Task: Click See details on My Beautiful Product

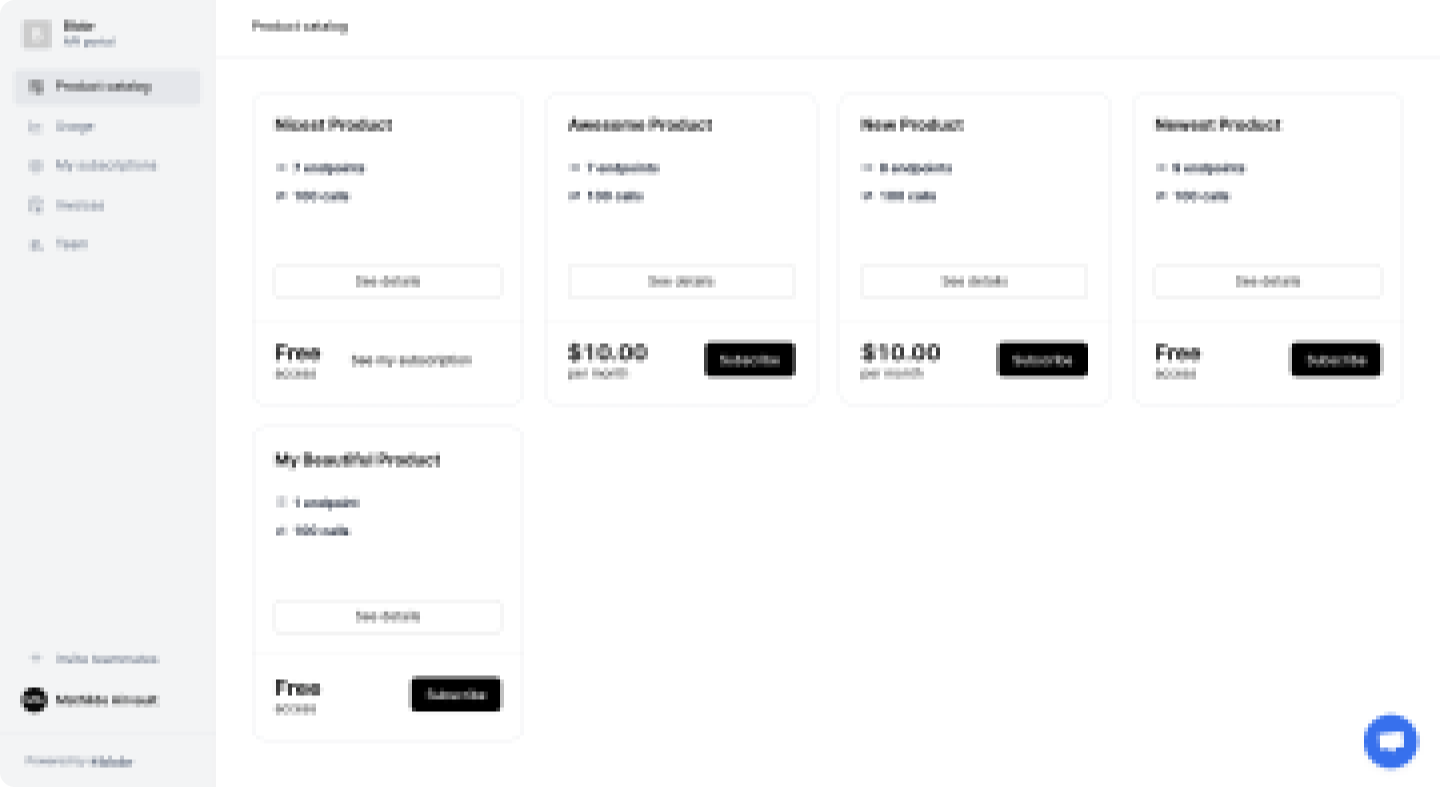Action: tap(387, 617)
